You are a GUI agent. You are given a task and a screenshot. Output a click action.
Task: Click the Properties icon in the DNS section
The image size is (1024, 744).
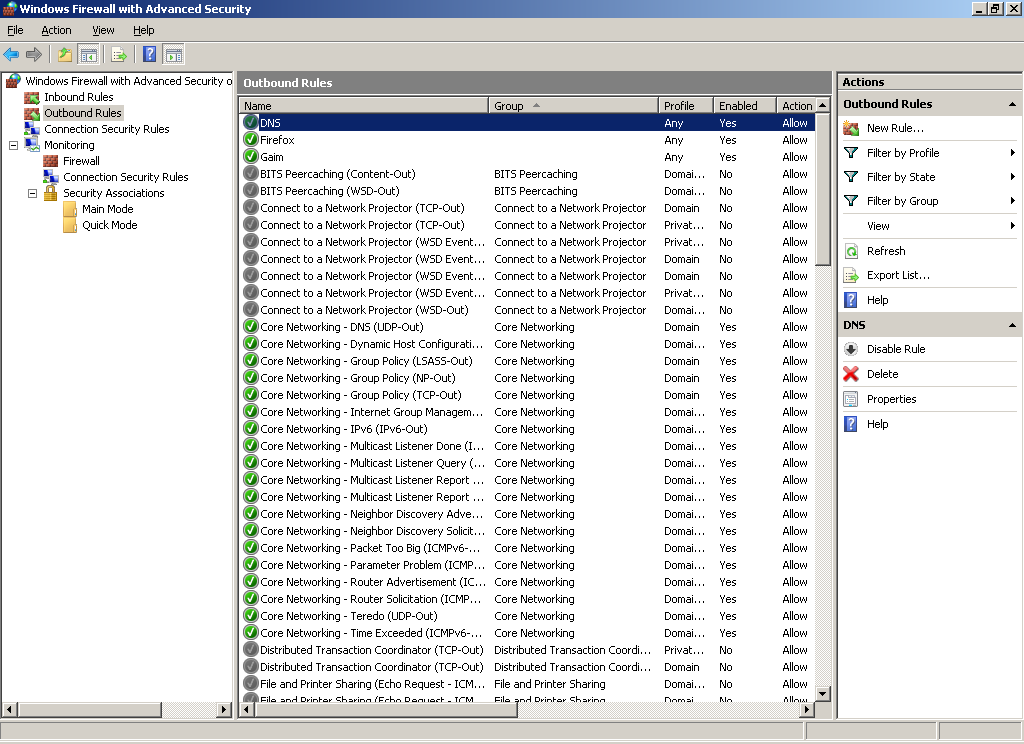[851, 399]
